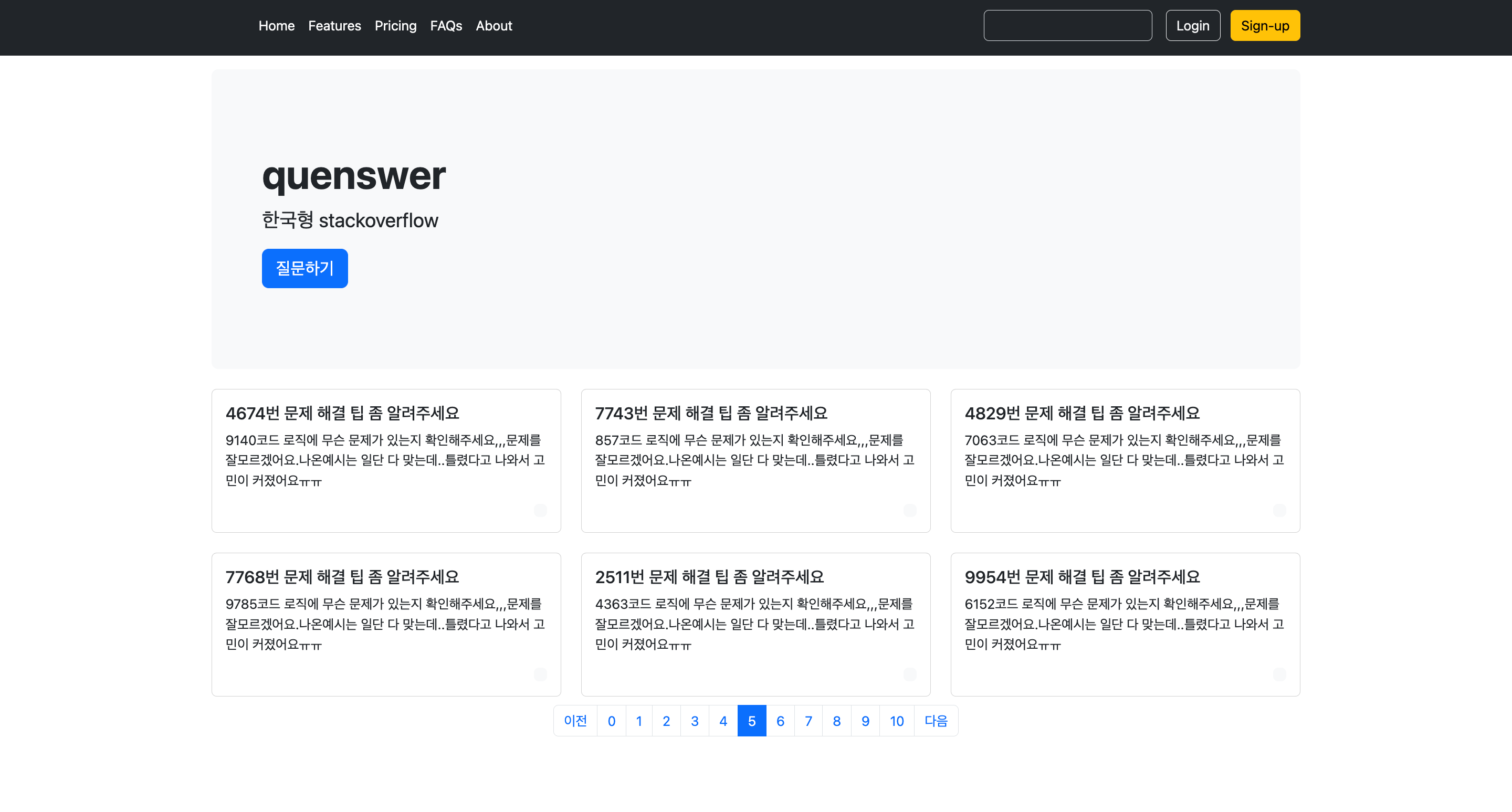This screenshot has width=1512, height=812.
Task: Go to the next page with 다음
Action: [936, 721]
